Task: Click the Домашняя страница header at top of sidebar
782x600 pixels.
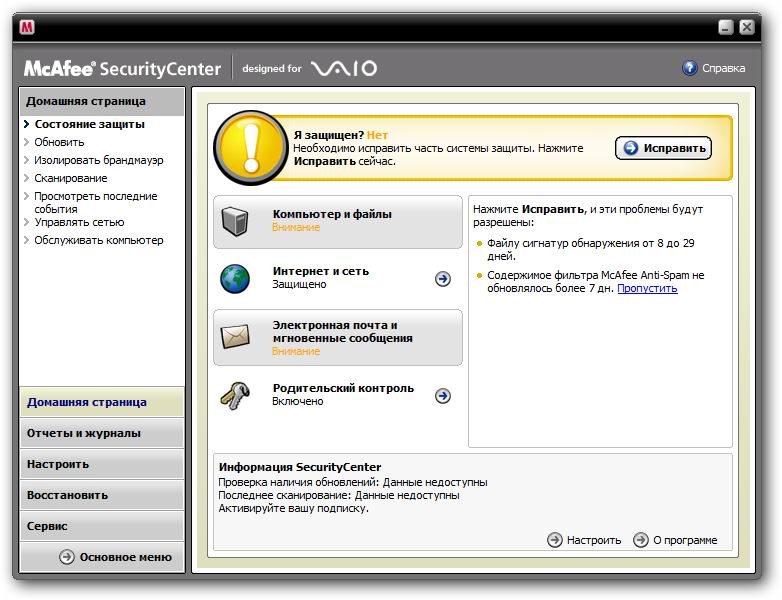Action: coord(102,101)
